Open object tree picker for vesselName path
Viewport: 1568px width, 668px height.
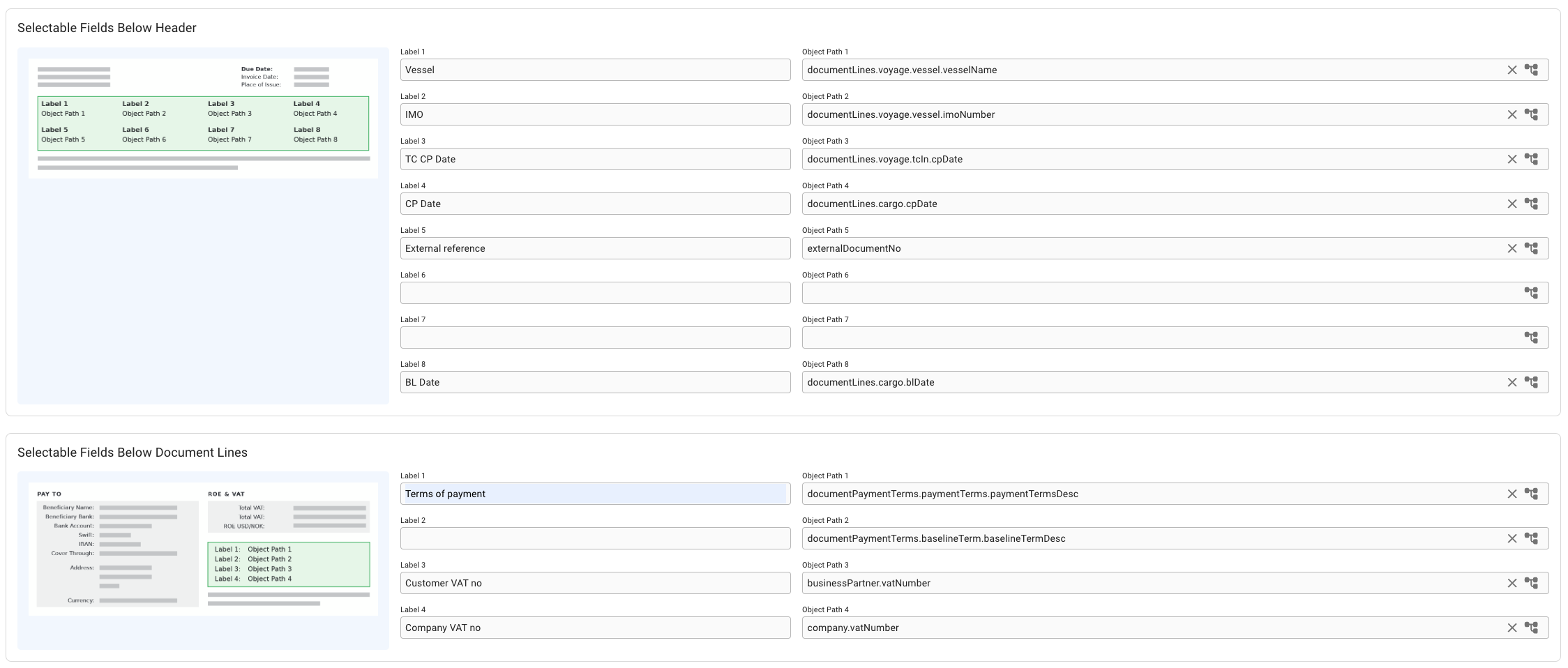[x=1531, y=70]
